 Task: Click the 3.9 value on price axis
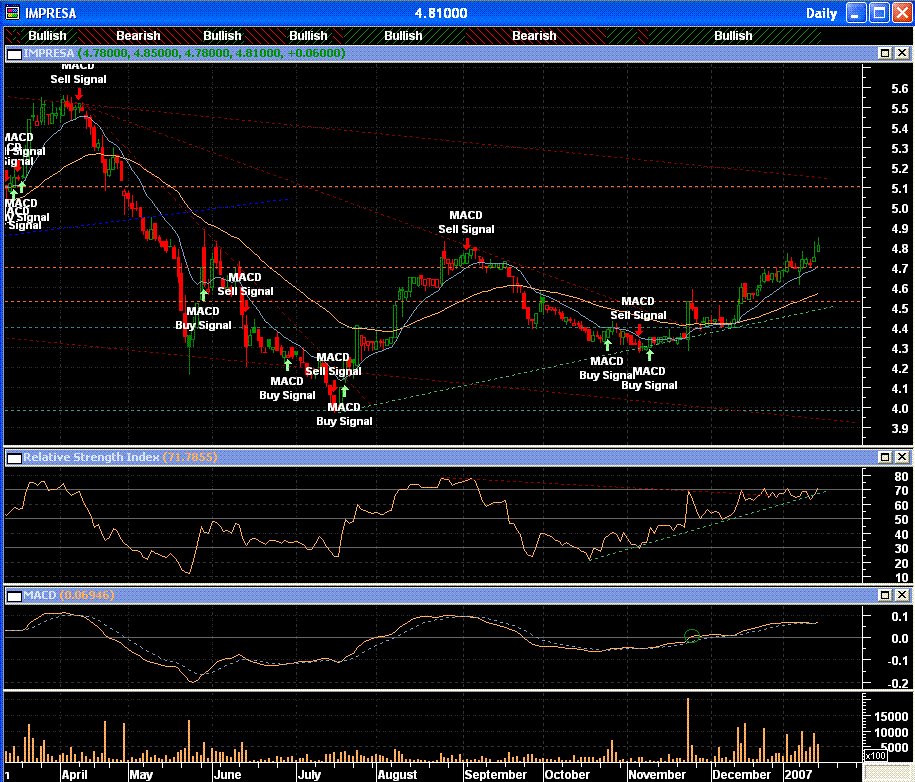[x=899, y=428]
